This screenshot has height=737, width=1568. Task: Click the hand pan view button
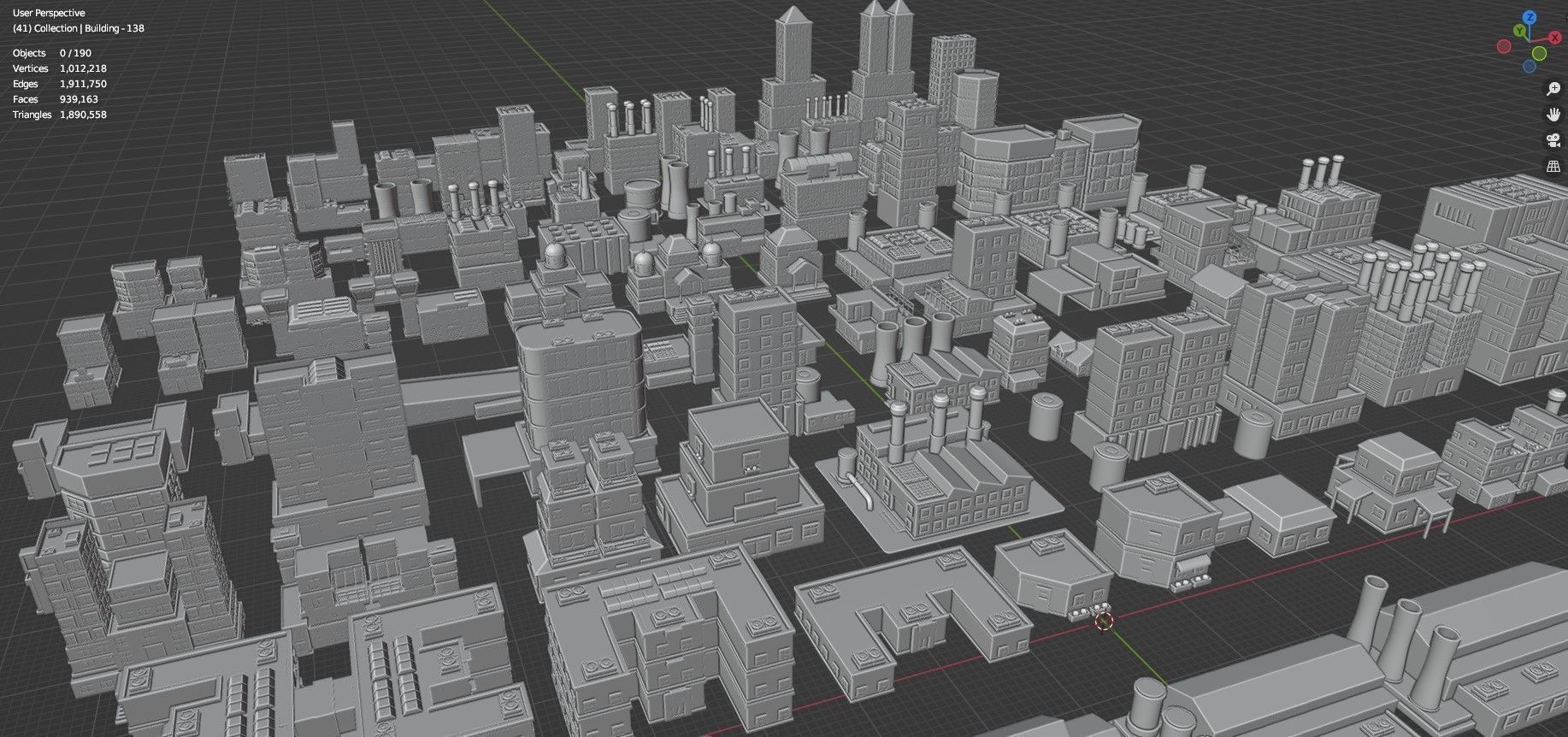coord(1553,115)
